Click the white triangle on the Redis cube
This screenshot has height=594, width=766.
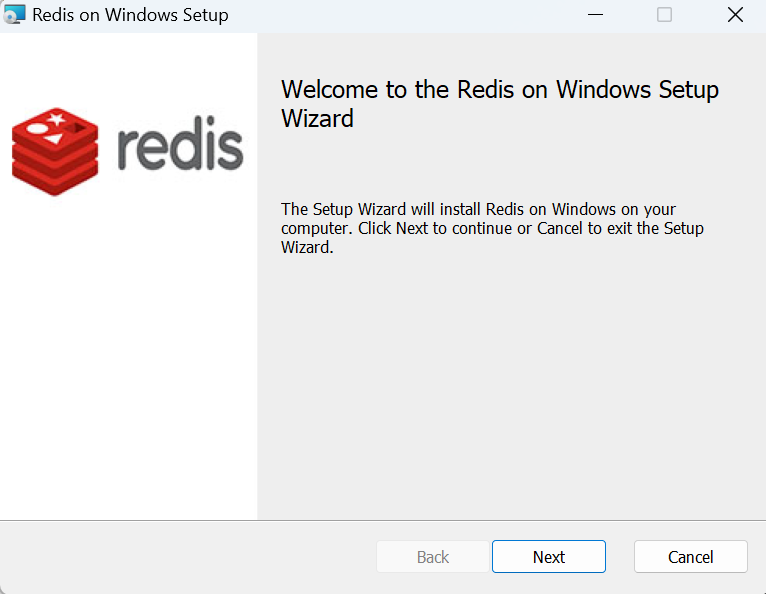point(54,139)
